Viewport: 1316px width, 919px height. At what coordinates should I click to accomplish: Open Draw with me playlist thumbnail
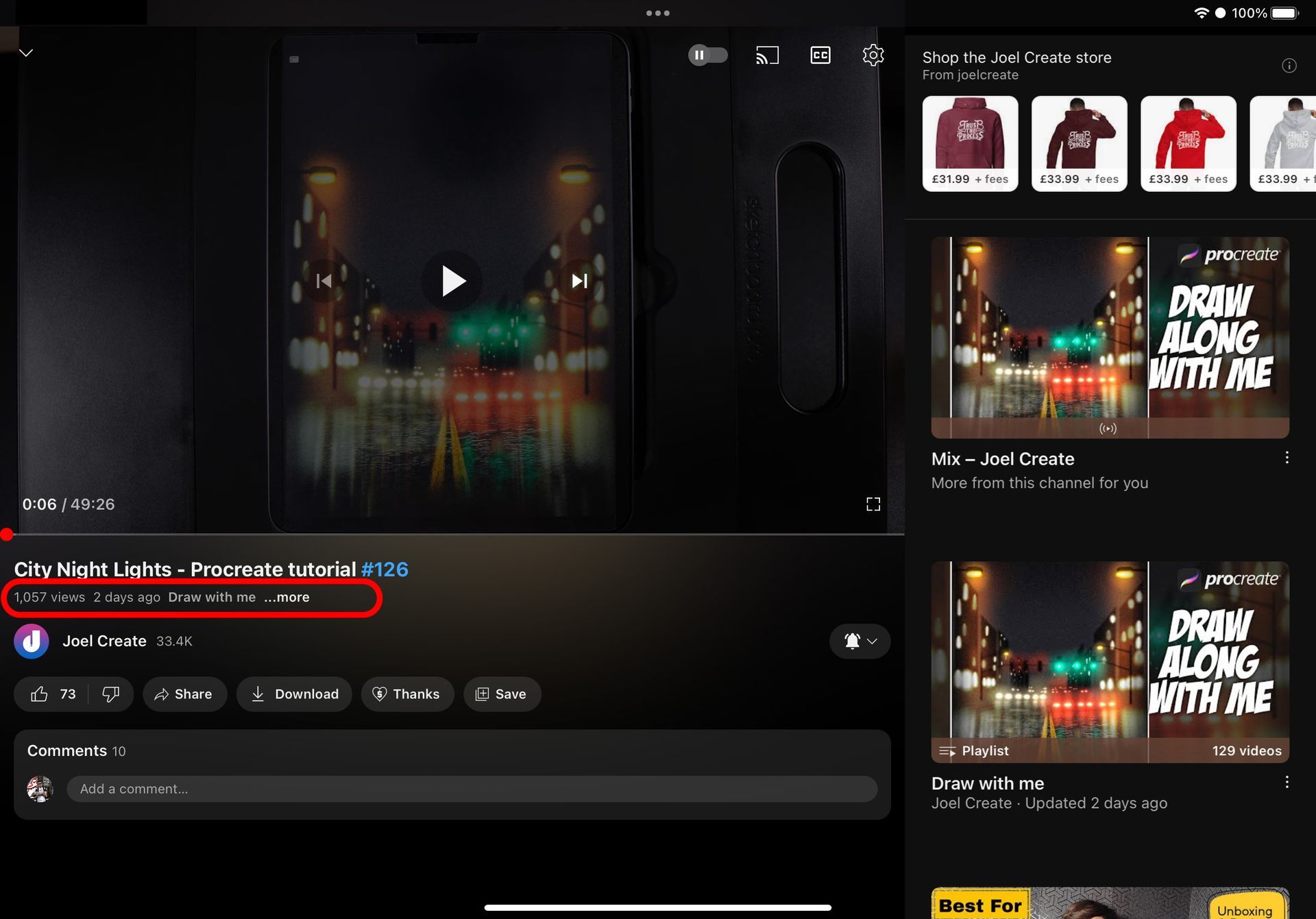coord(1110,661)
